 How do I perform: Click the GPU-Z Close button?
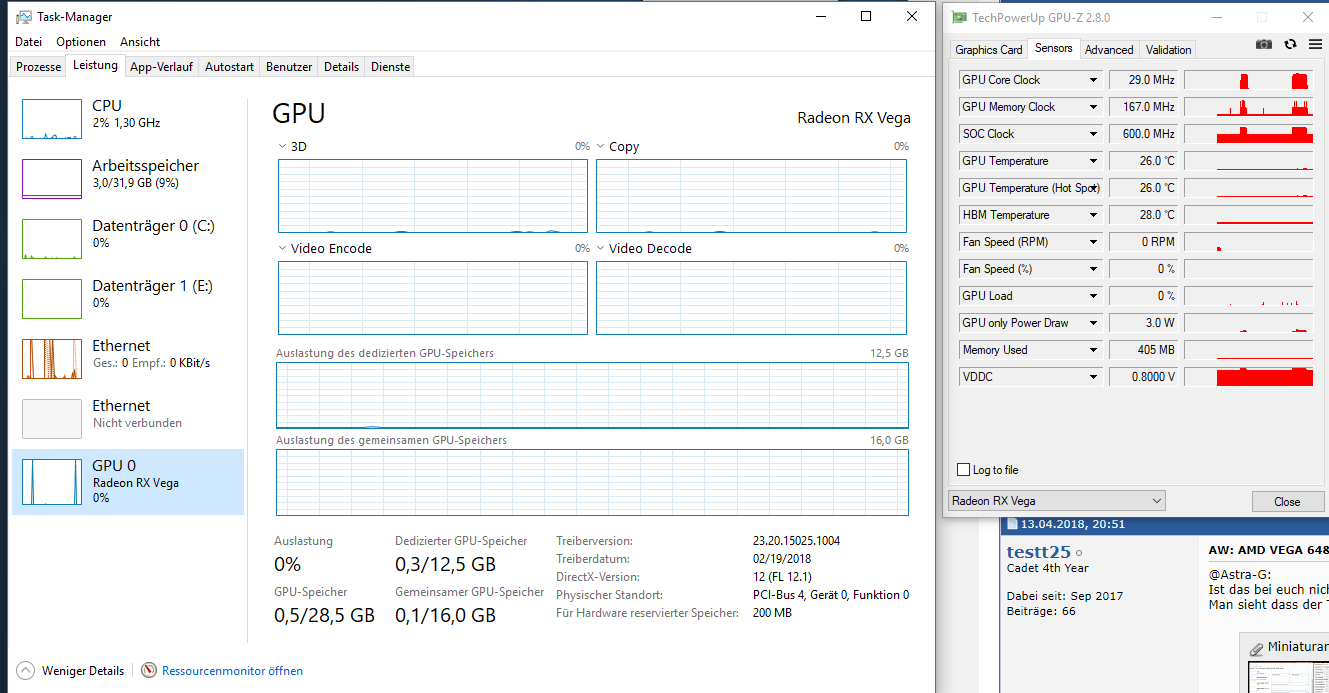pyautogui.click(x=1287, y=502)
